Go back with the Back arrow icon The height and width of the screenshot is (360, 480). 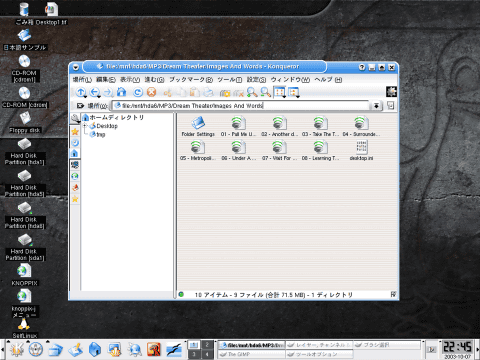pyautogui.click(x=95, y=92)
